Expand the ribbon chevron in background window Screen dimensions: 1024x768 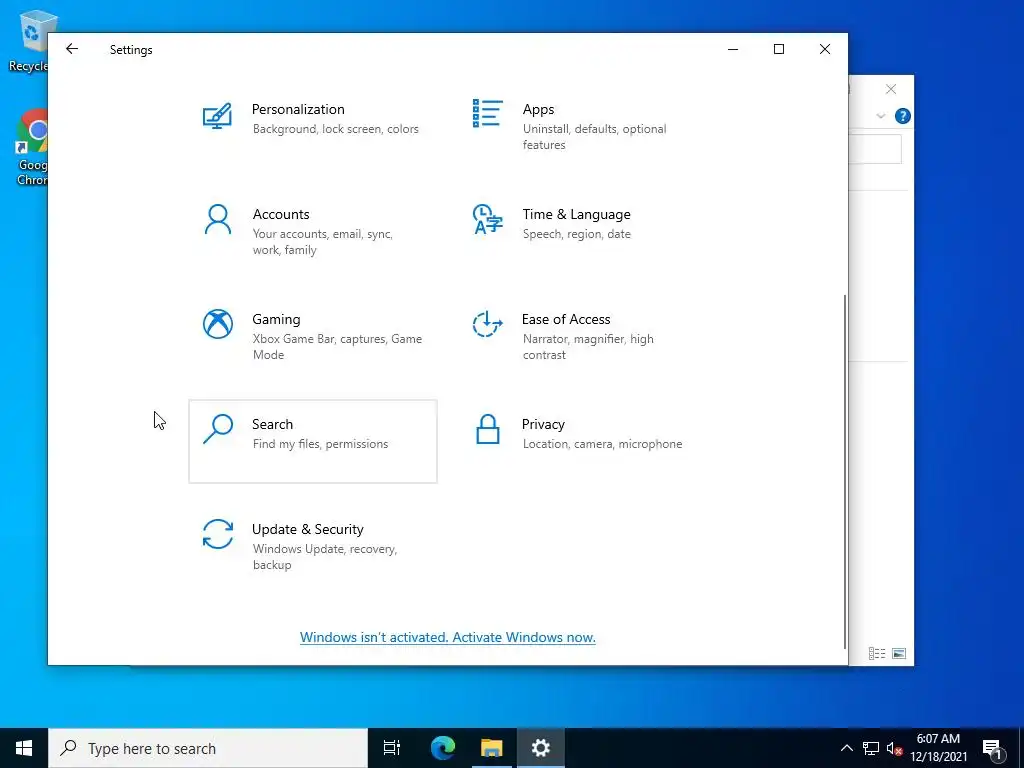[880, 116]
